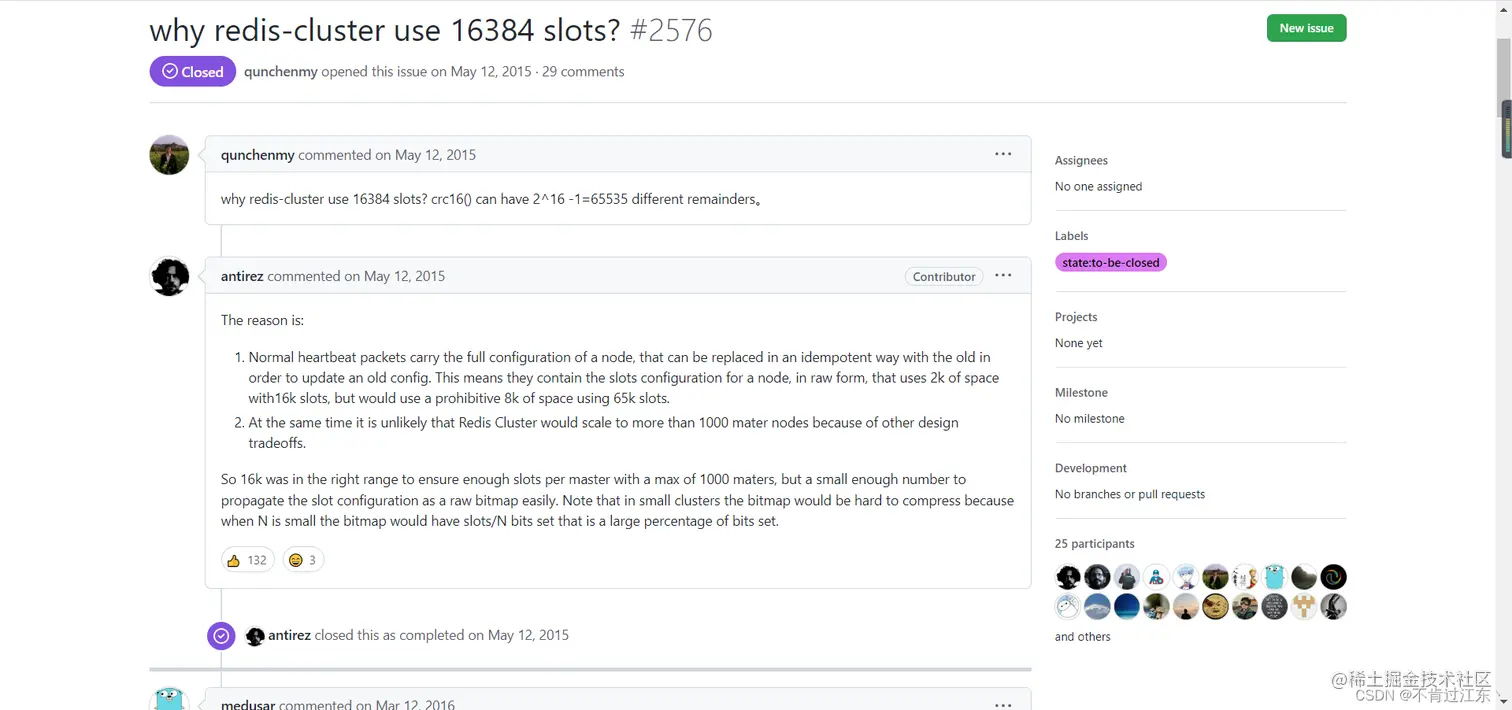Click 'The reason is:' line in antirez's comment
1512x710 pixels.
pos(262,321)
